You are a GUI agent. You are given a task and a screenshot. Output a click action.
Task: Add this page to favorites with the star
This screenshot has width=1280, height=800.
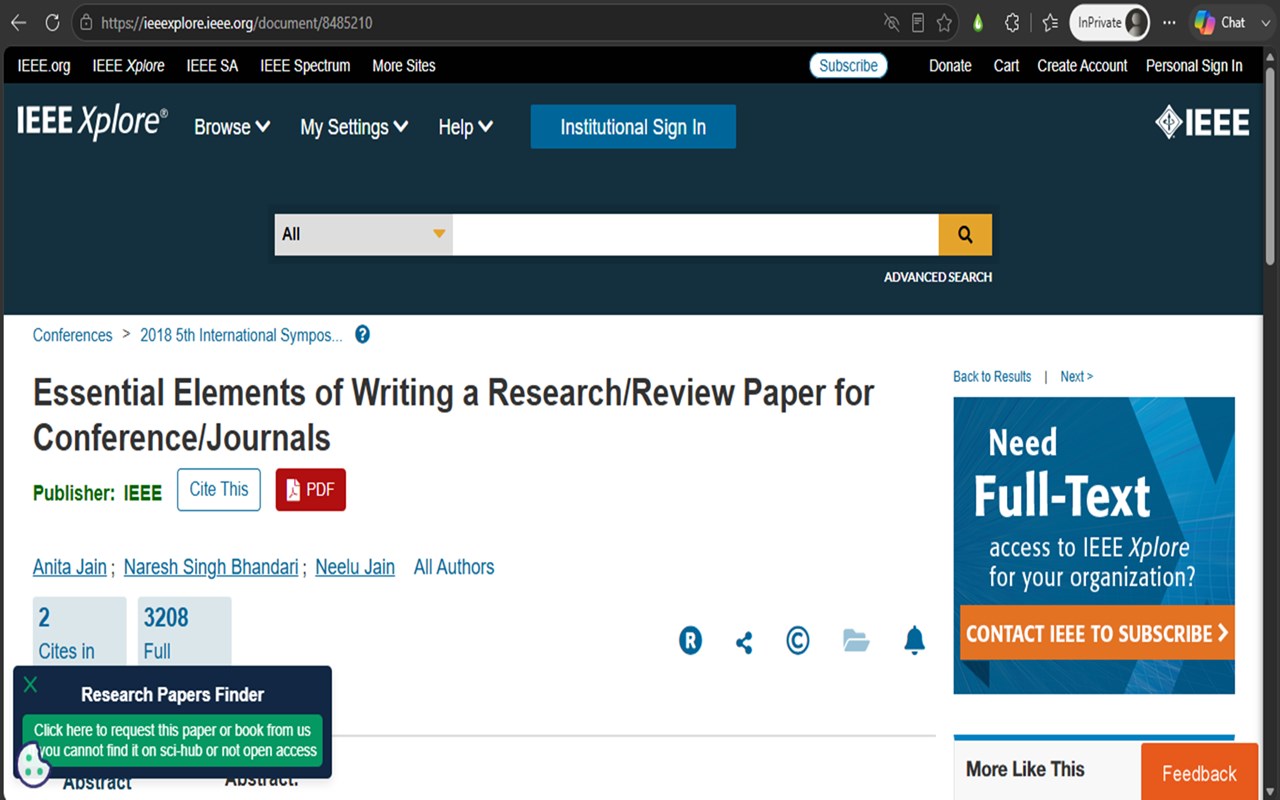pyautogui.click(x=944, y=23)
